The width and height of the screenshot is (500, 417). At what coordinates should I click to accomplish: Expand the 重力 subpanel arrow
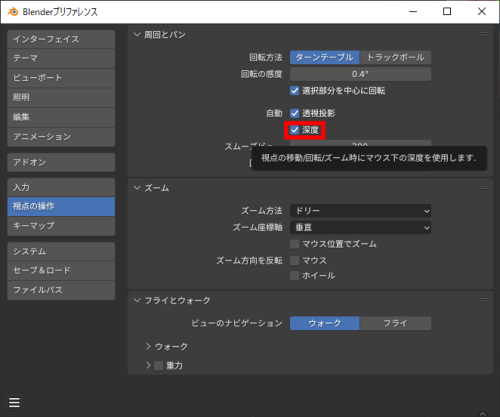(148, 365)
